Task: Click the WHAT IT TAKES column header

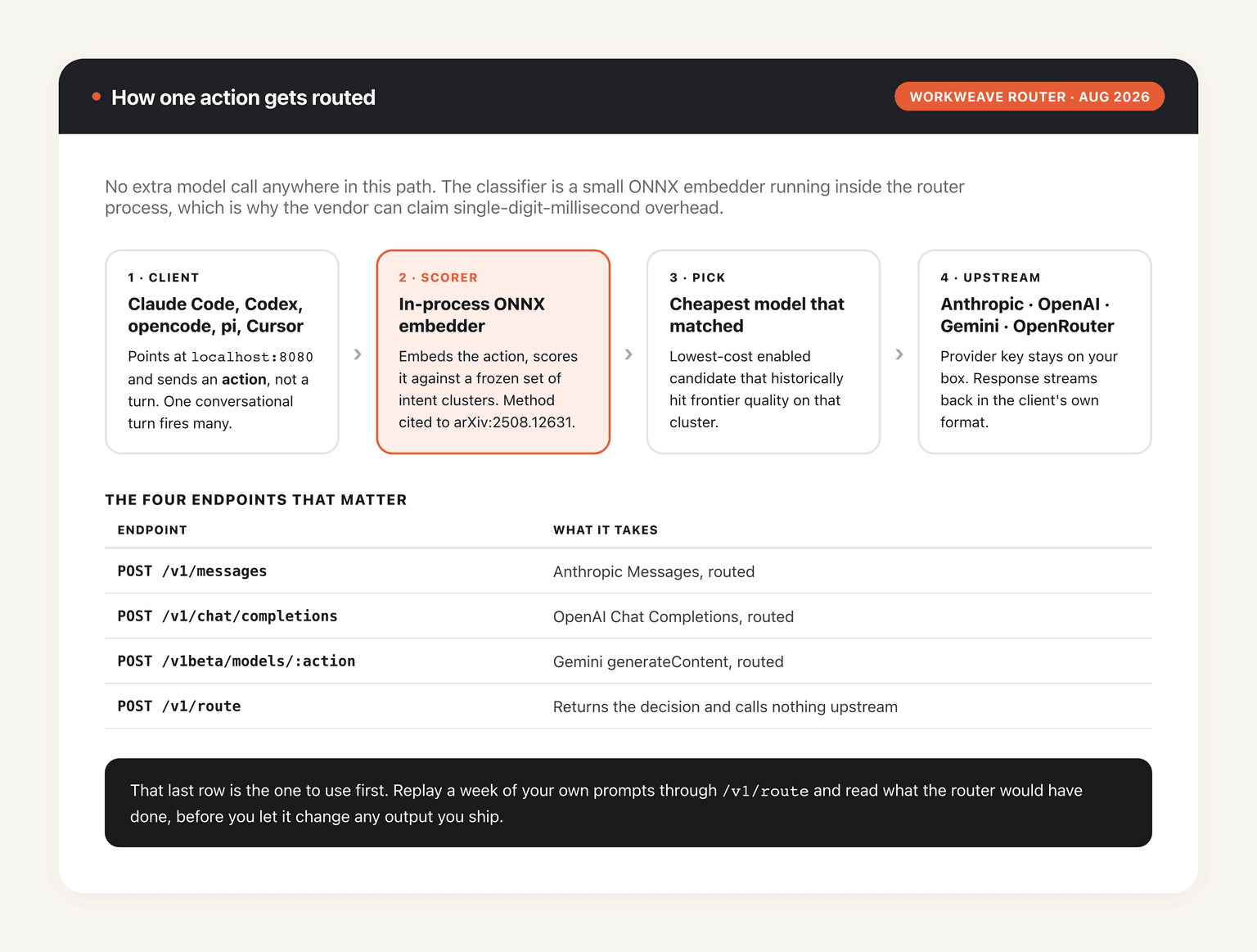Action: tap(606, 530)
